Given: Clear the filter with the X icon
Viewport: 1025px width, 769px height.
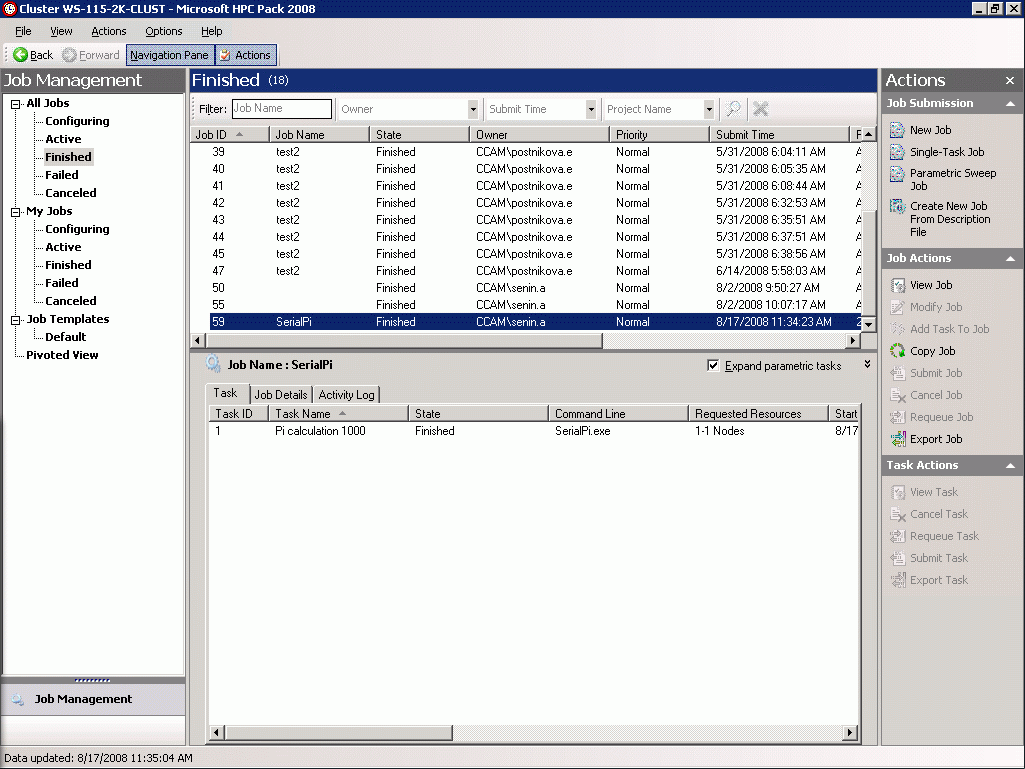Looking at the screenshot, I should click(x=760, y=109).
